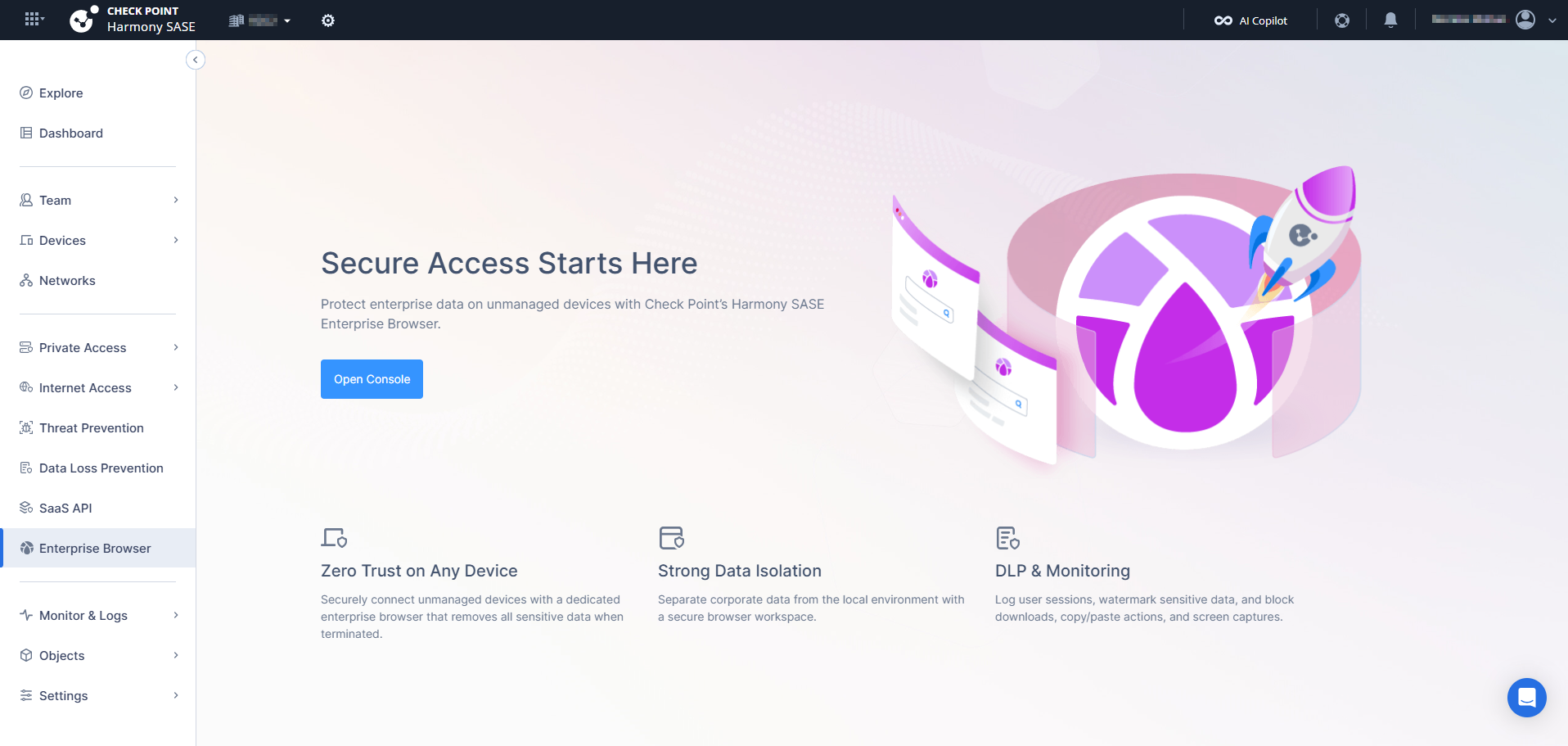Open the account menu dropdown arrow
Screen dimensions: 1568x746
1552,20
